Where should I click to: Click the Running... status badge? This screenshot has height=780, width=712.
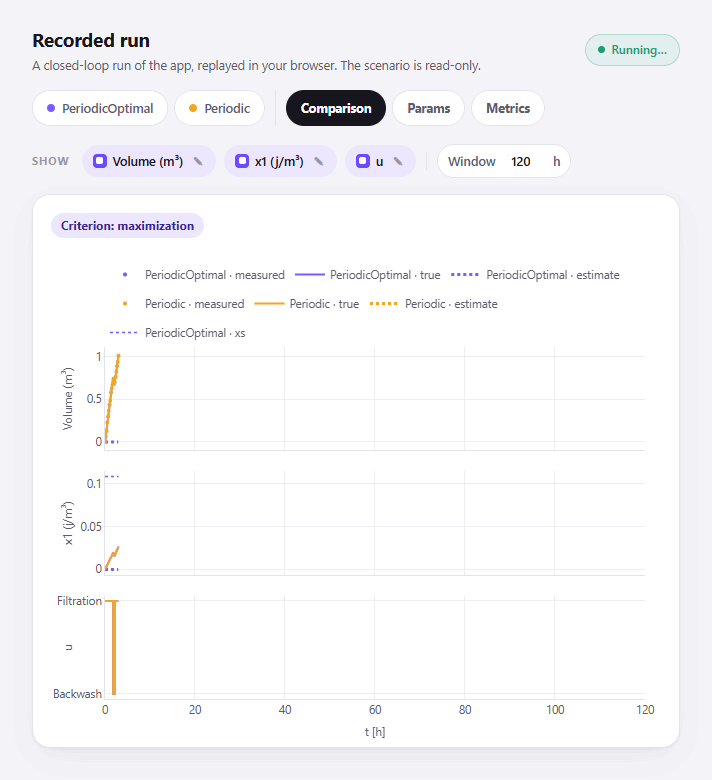632,50
